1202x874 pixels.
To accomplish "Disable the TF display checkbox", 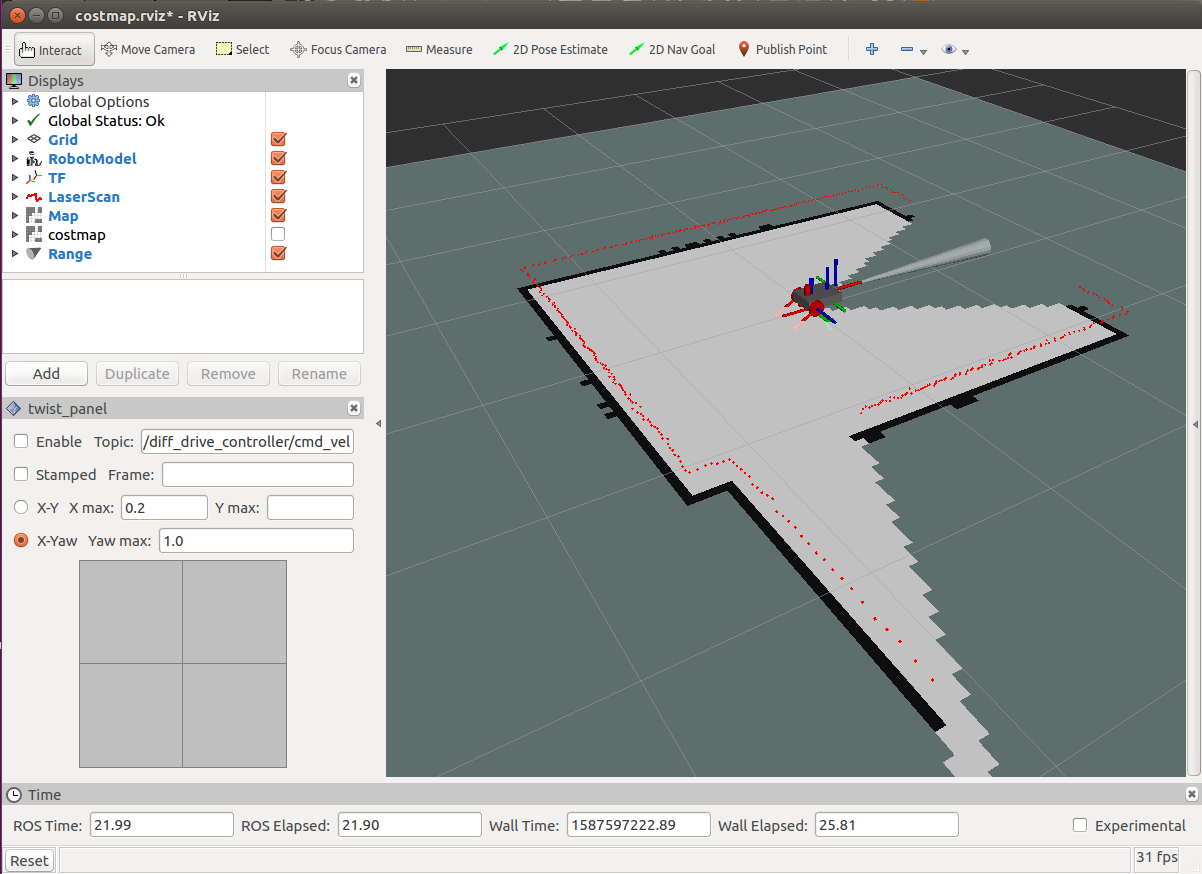I will (x=279, y=177).
